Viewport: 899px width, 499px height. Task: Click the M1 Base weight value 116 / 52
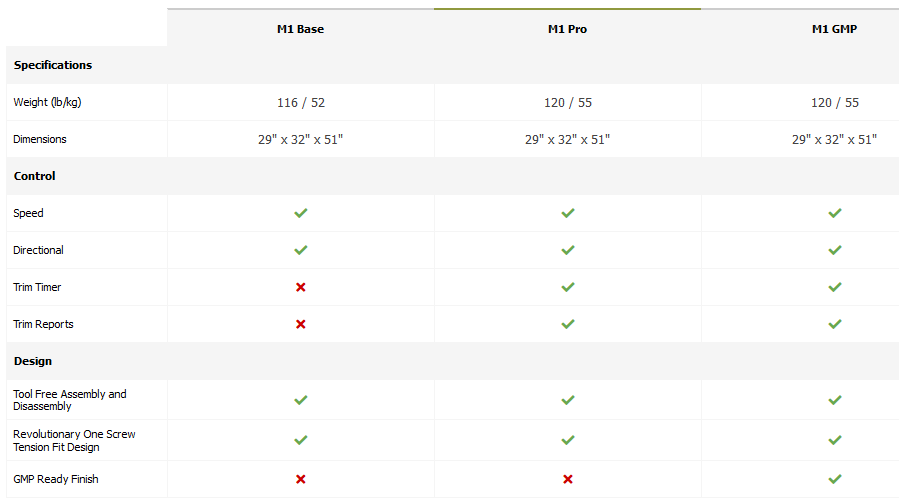[301, 103]
